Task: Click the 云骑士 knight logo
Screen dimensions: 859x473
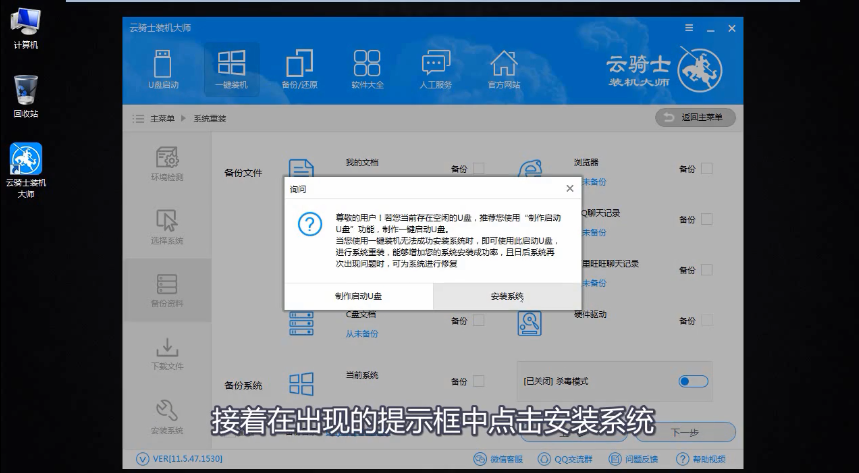Action: click(700, 70)
